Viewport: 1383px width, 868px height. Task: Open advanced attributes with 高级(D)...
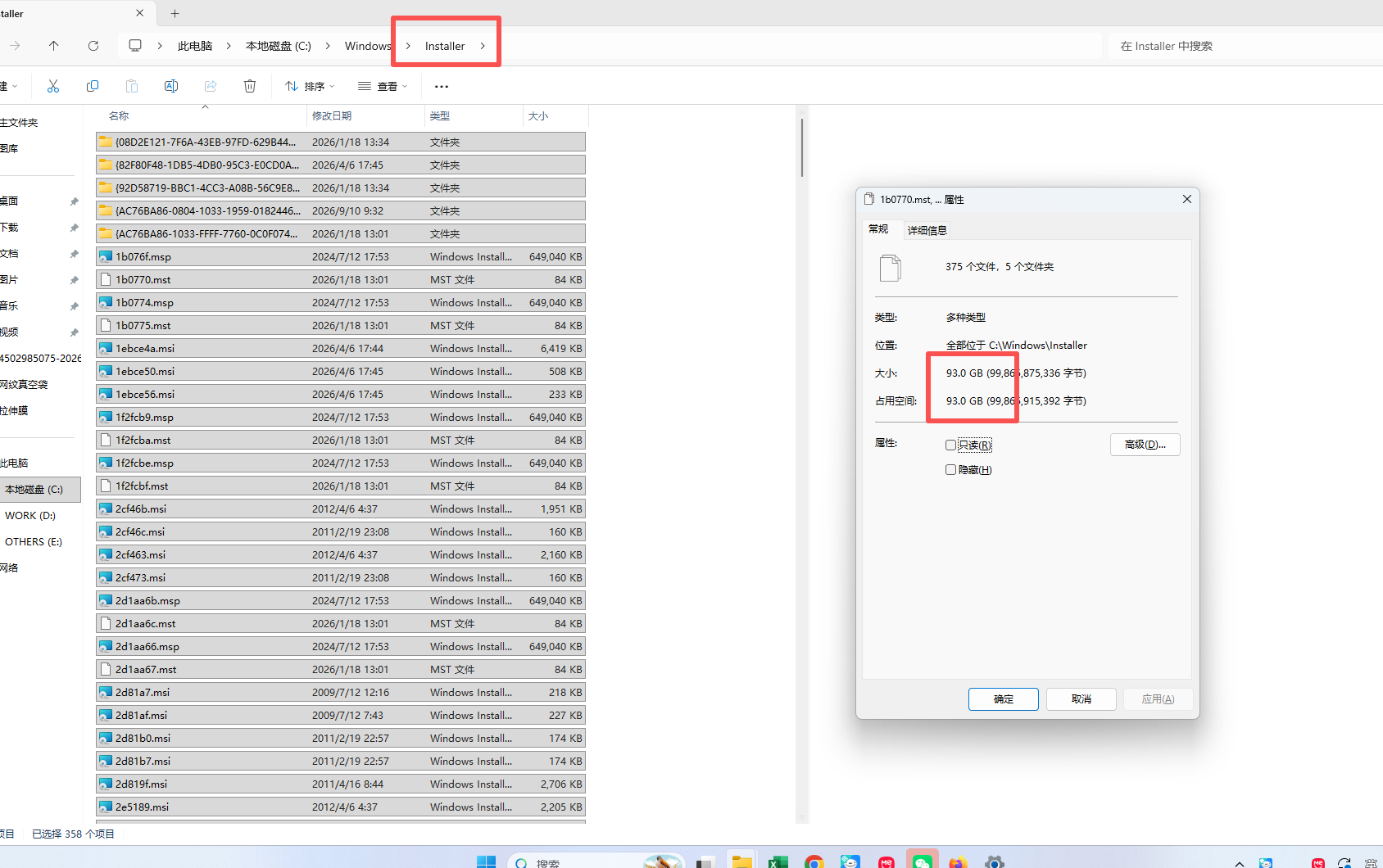pos(1145,445)
